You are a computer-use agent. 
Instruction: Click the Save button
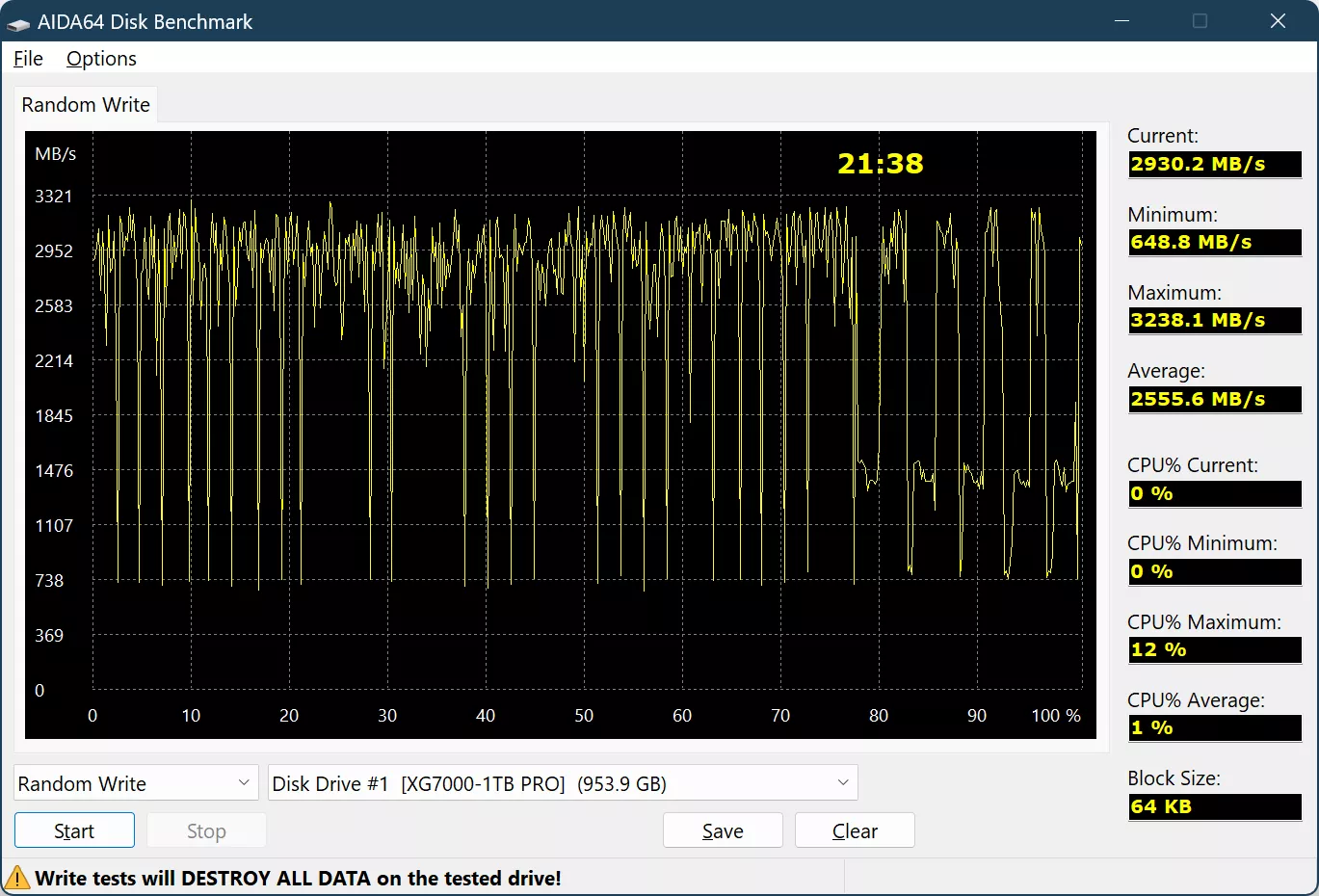(723, 830)
